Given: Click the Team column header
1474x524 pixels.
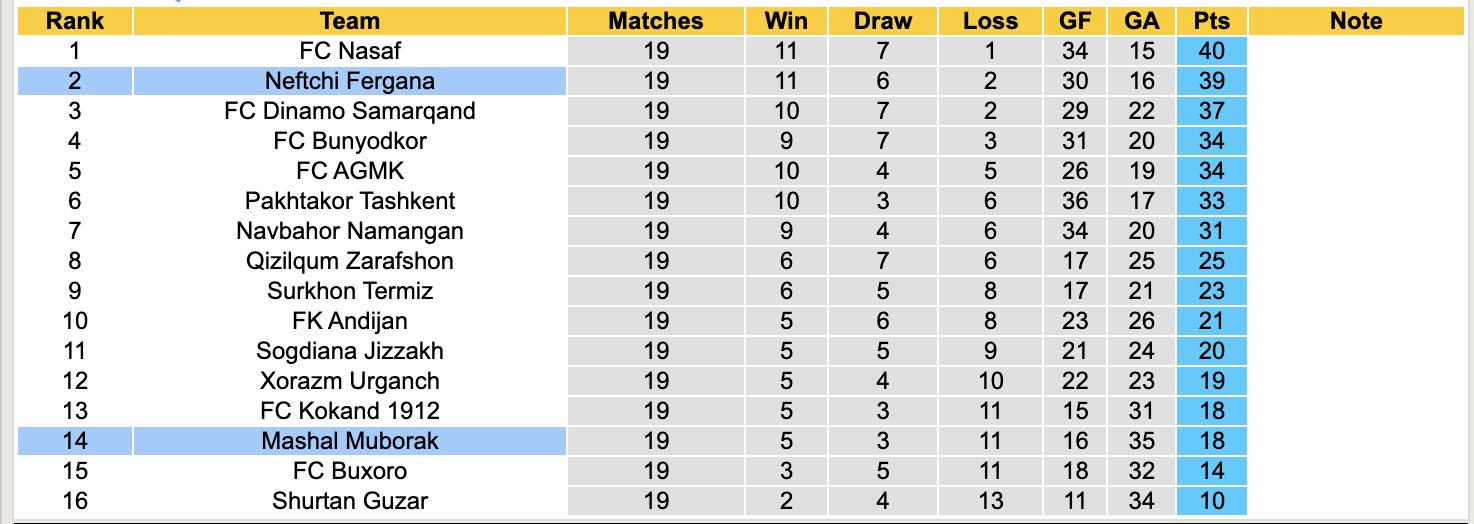Looking at the screenshot, I should 350,21.
